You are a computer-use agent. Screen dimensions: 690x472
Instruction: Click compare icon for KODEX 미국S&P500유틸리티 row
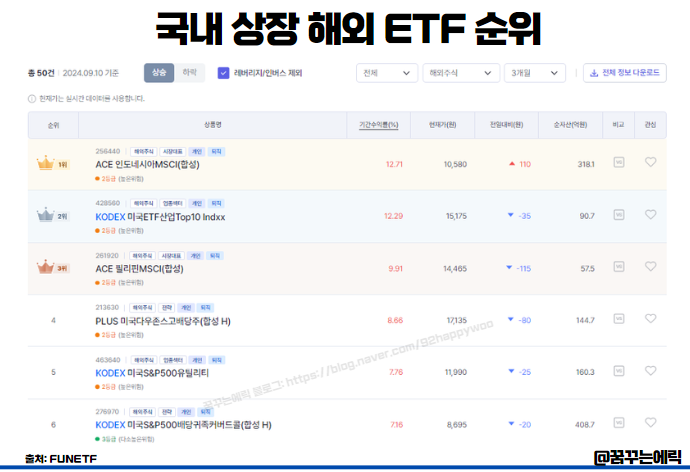[x=619, y=371]
